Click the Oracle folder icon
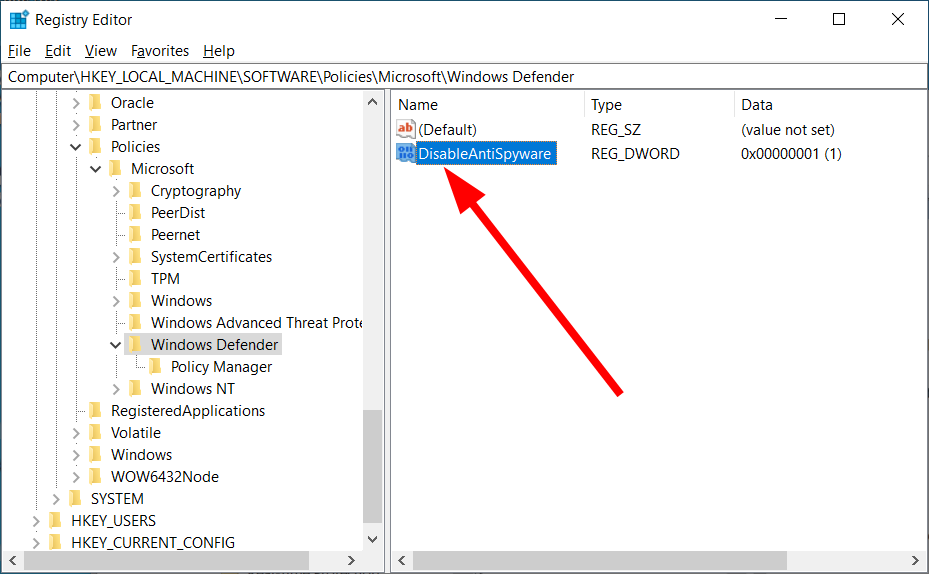 95,102
